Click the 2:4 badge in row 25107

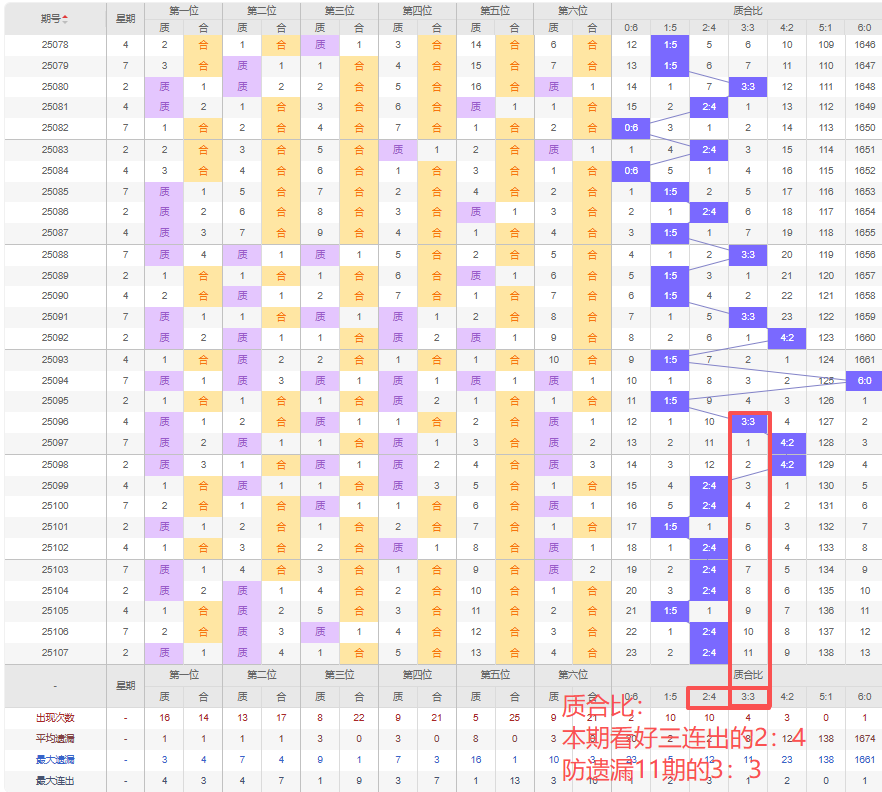pos(709,652)
